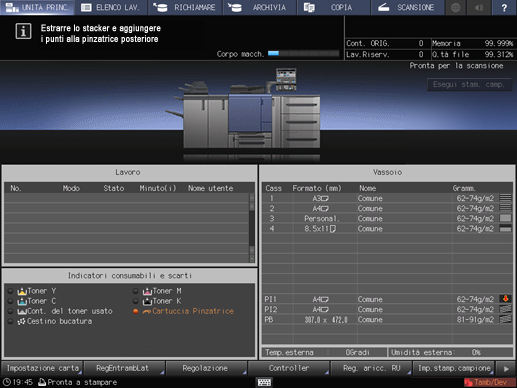Image resolution: width=517 pixels, height=388 pixels.
Task: Open the SCANSIONE tab
Action: click(x=407, y=7)
